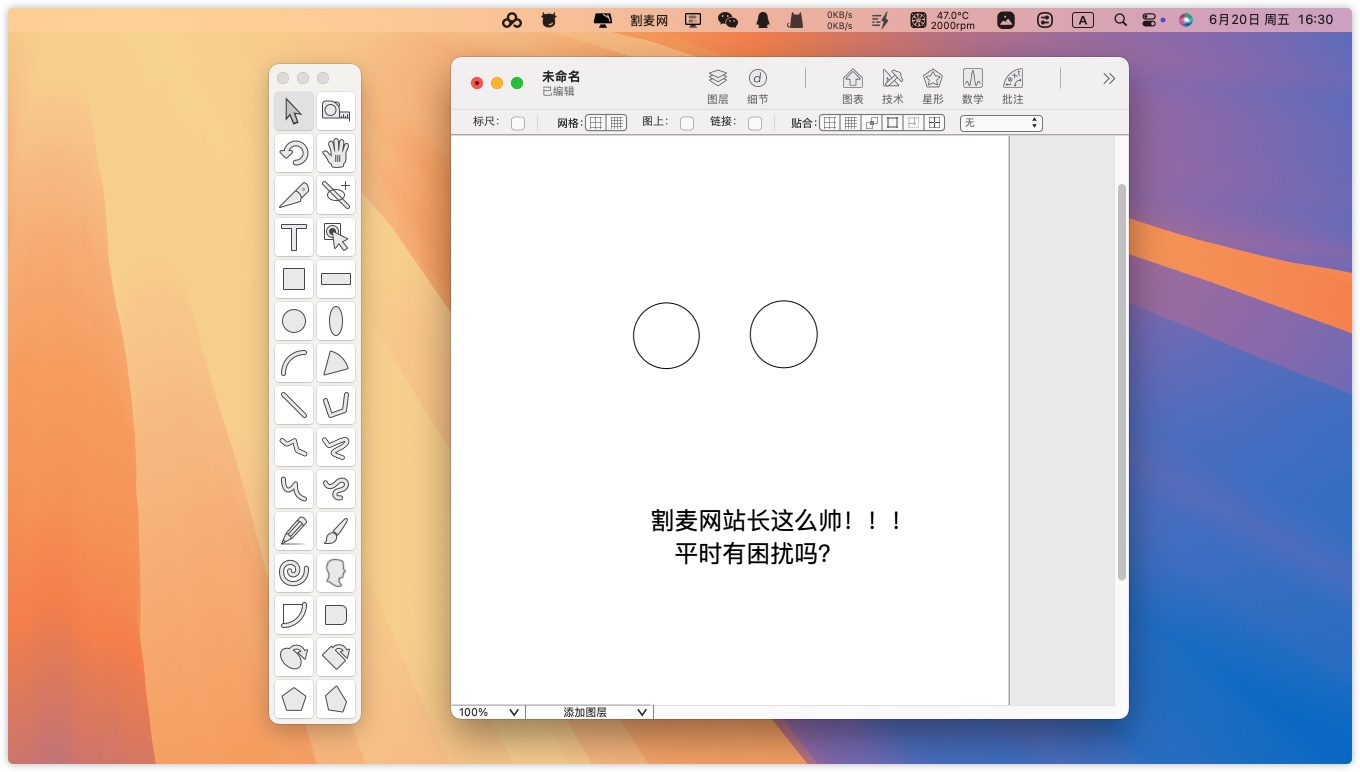Screen dimensions: 1360x772
Task: Select the circle tool in palette
Action: (x=294, y=321)
